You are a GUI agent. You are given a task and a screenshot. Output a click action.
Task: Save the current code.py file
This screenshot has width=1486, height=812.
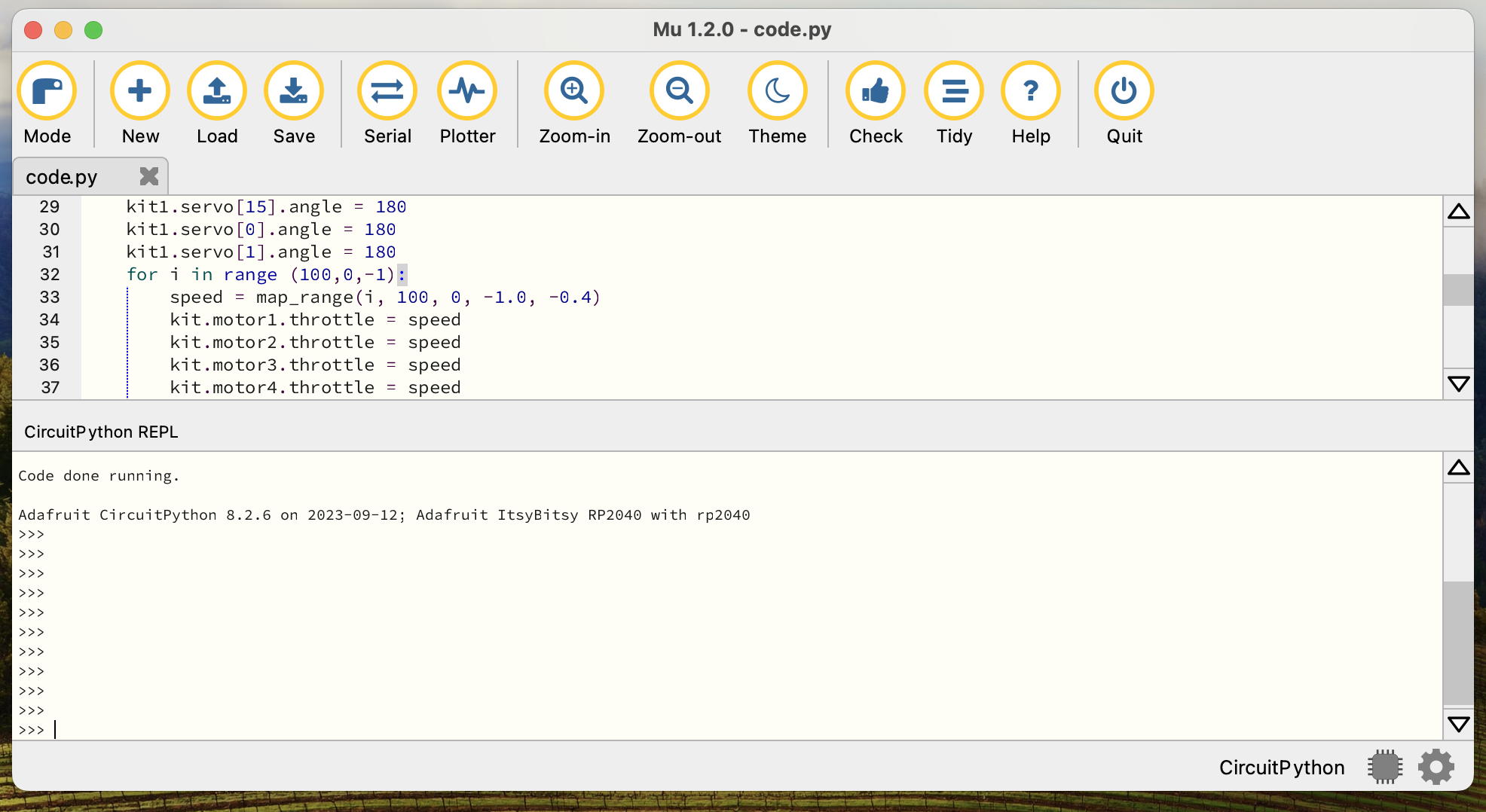(x=294, y=92)
